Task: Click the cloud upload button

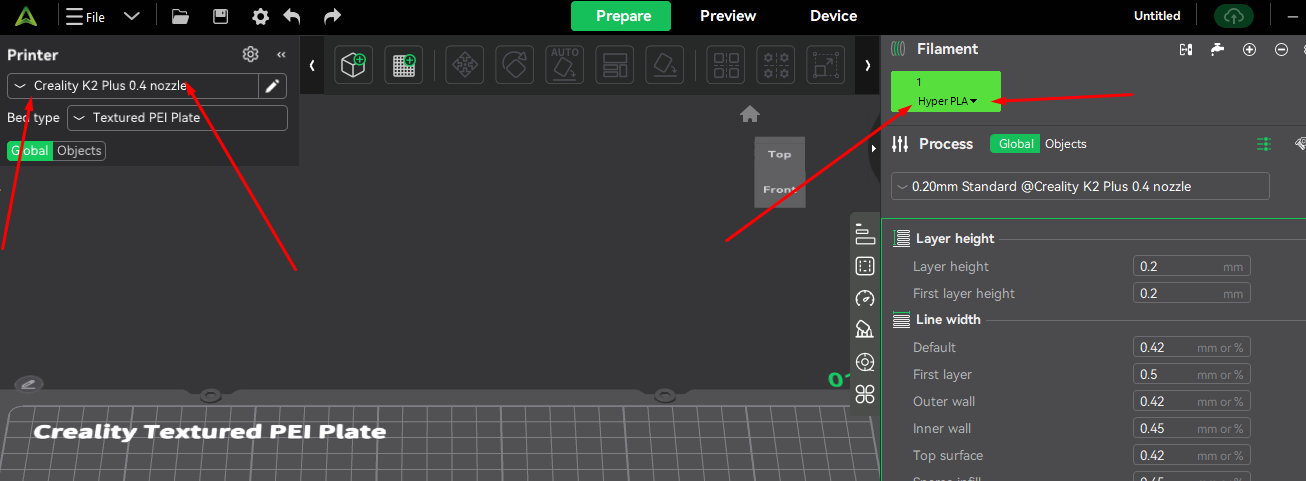Action: 1233,16
